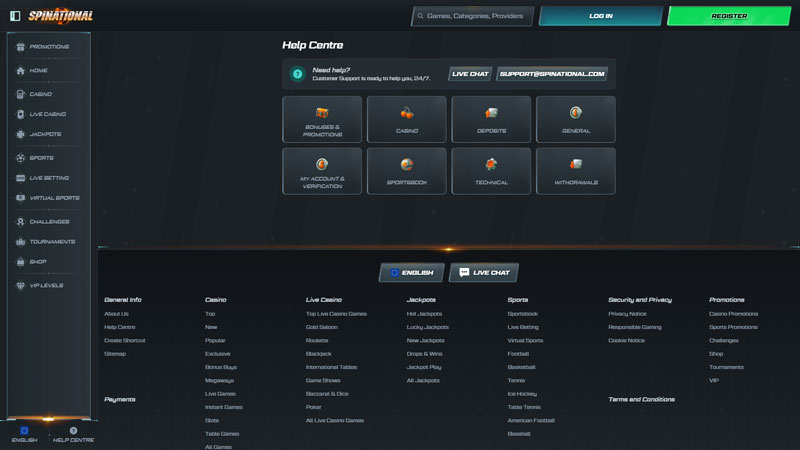Viewport: 800px width, 450px height.
Task: Toggle the sidebar collapse icon
Action: tap(15, 16)
